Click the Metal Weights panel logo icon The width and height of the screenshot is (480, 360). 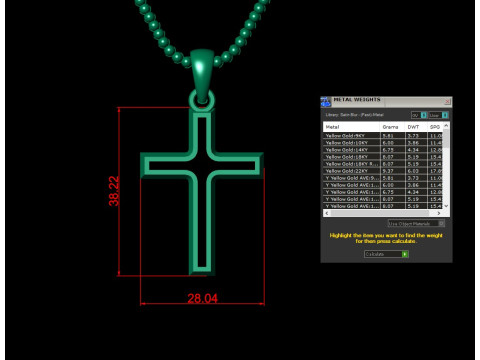click(326, 102)
